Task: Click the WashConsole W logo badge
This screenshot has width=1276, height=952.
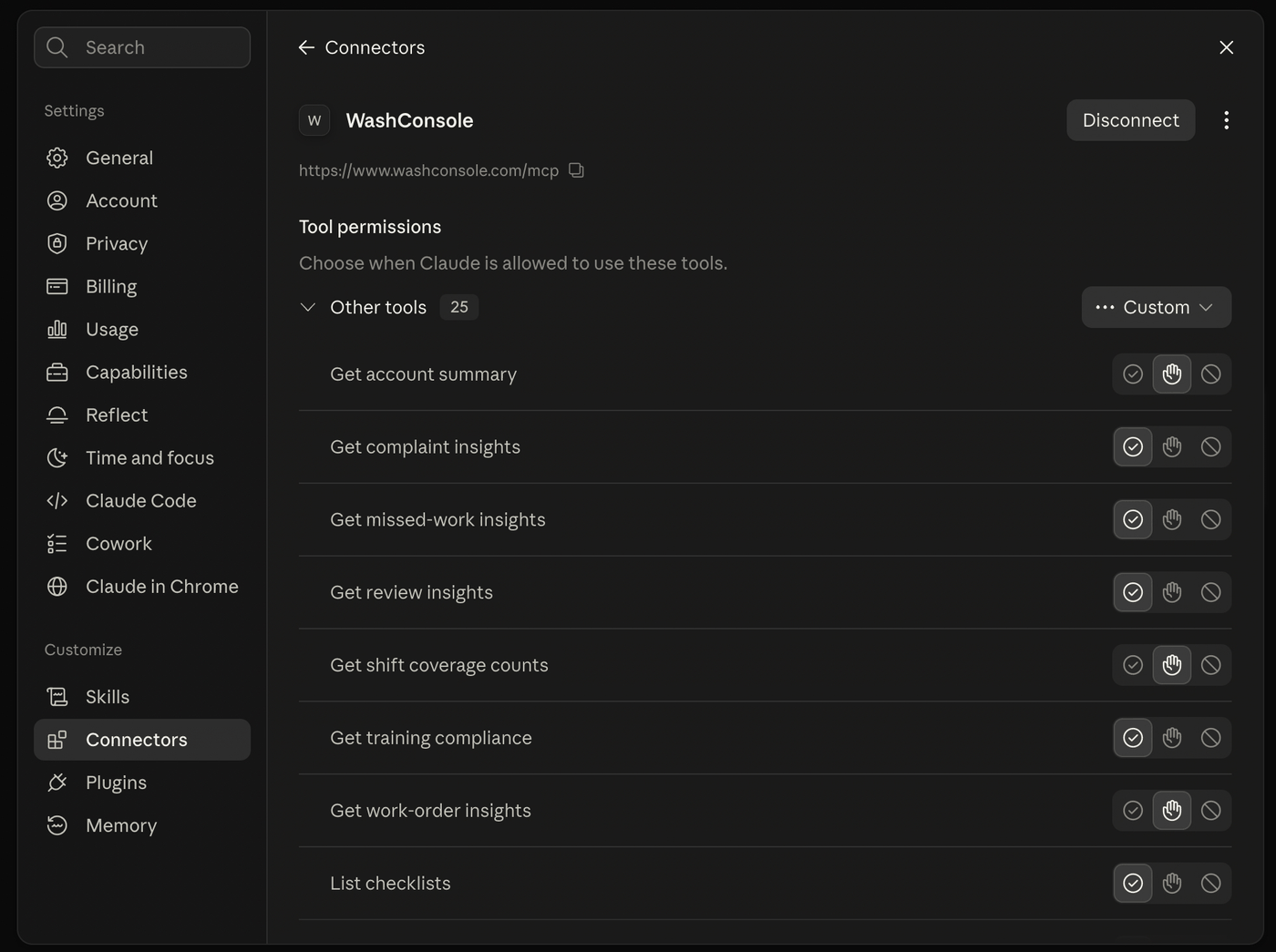Action: (x=314, y=120)
